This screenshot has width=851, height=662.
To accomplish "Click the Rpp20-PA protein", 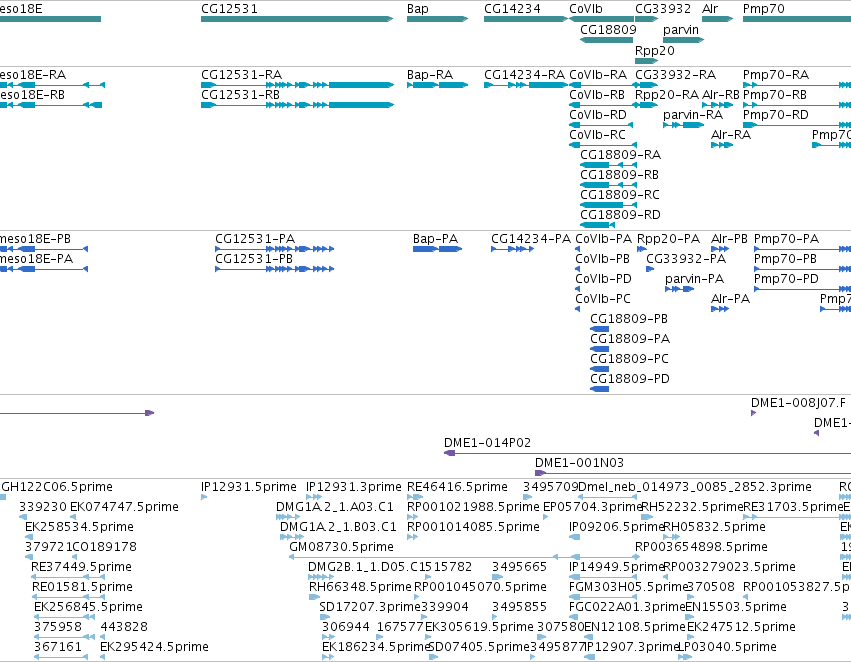I will tap(642, 249).
